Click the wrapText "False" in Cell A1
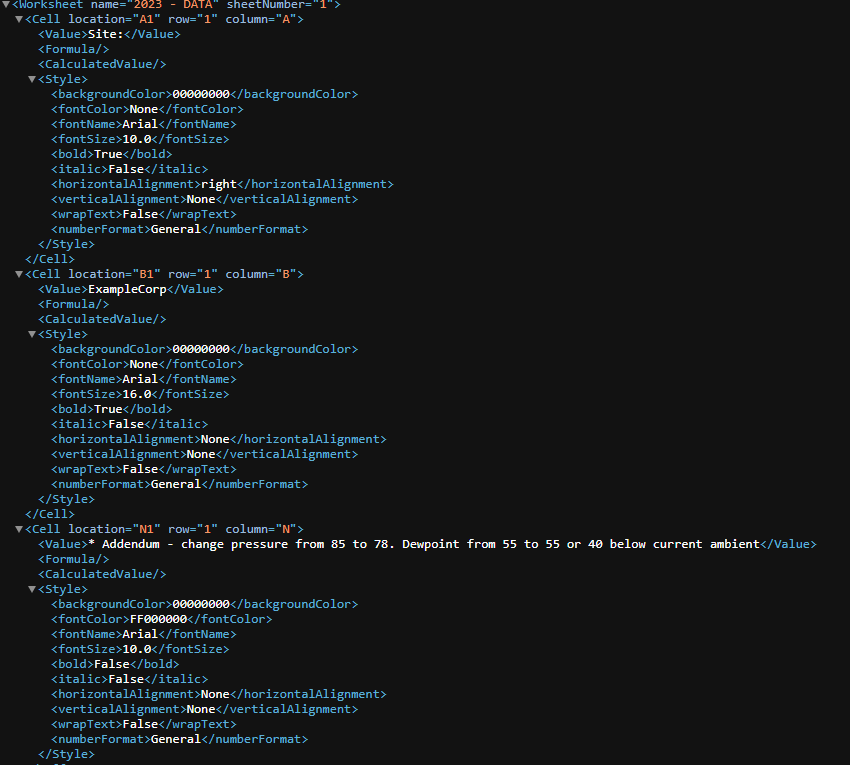This screenshot has width=850, height=765. coord(140,214)
